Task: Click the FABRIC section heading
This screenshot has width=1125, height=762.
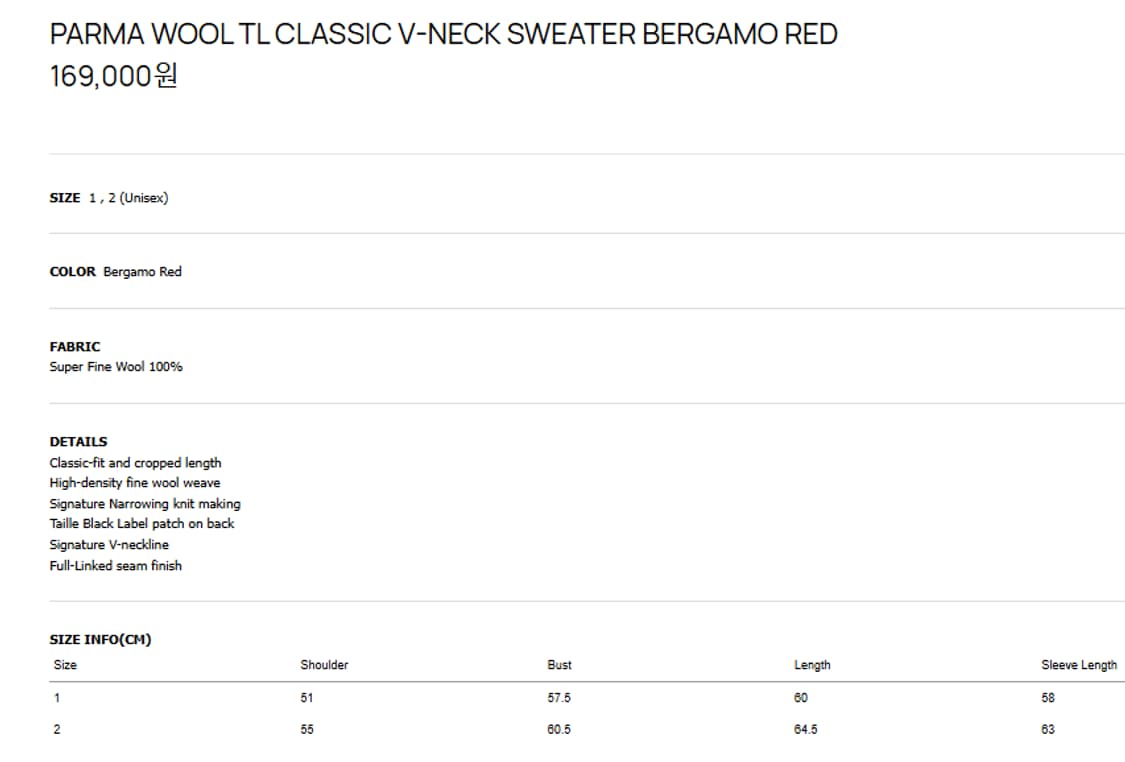Action: [x=75, y=346]
